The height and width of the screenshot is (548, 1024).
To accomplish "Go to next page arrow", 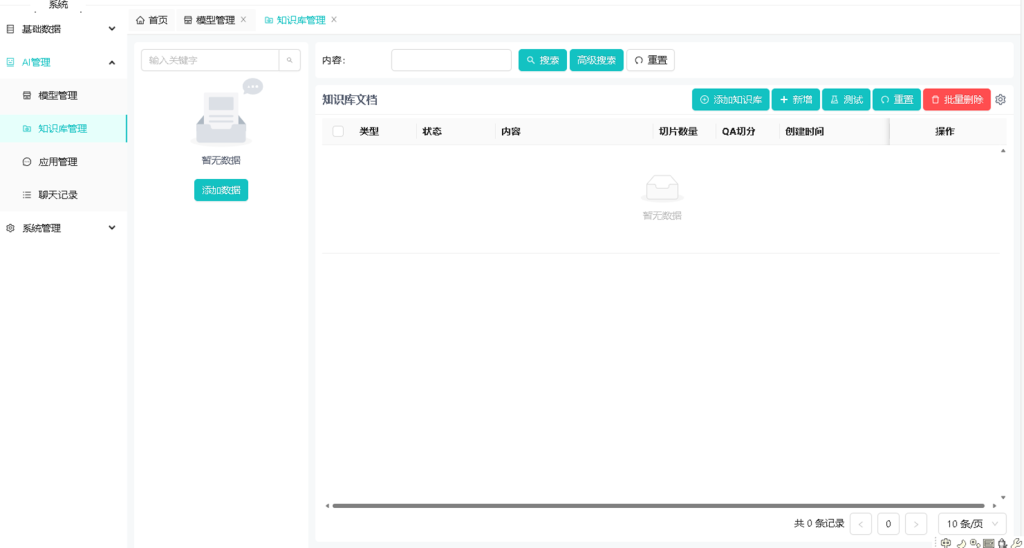I will click(916, 524).
